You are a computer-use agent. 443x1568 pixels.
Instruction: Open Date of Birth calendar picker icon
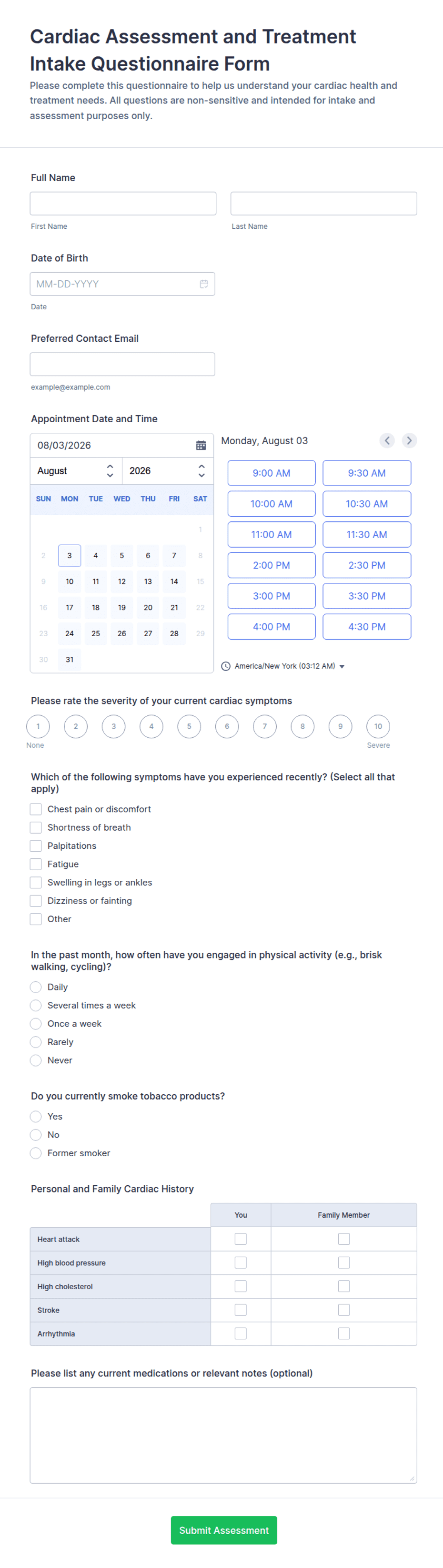[x=204, y=284]
